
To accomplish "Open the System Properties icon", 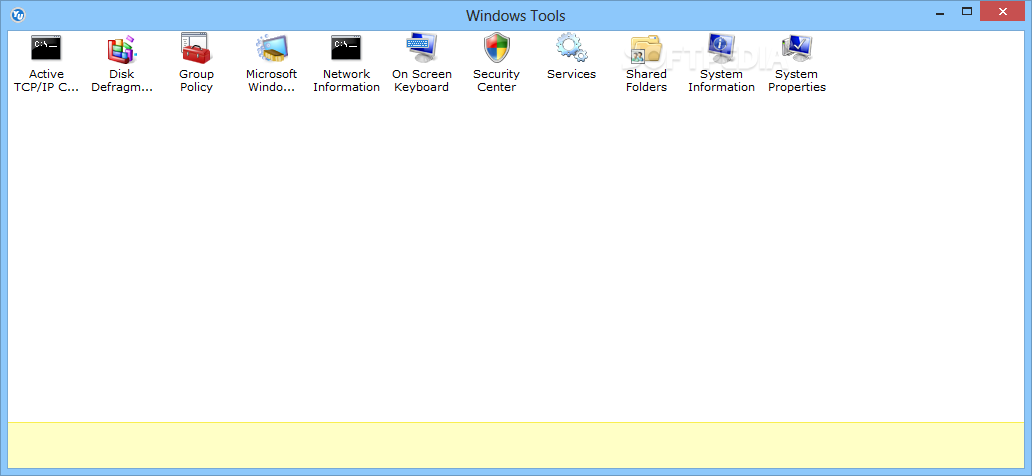I will pyautogui.click(x=796, y=48).
